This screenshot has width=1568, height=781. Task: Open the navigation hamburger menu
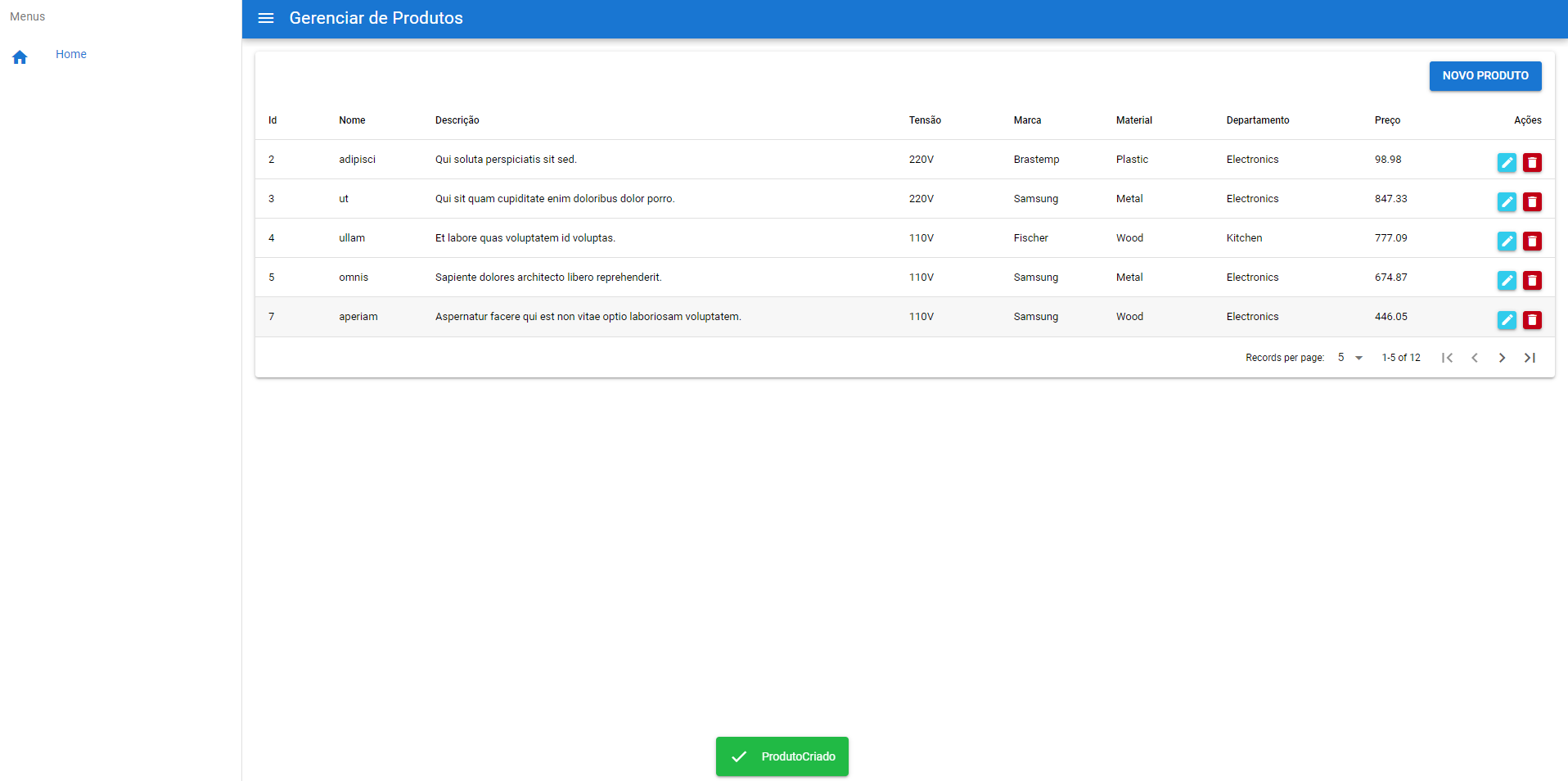point(265,18)
